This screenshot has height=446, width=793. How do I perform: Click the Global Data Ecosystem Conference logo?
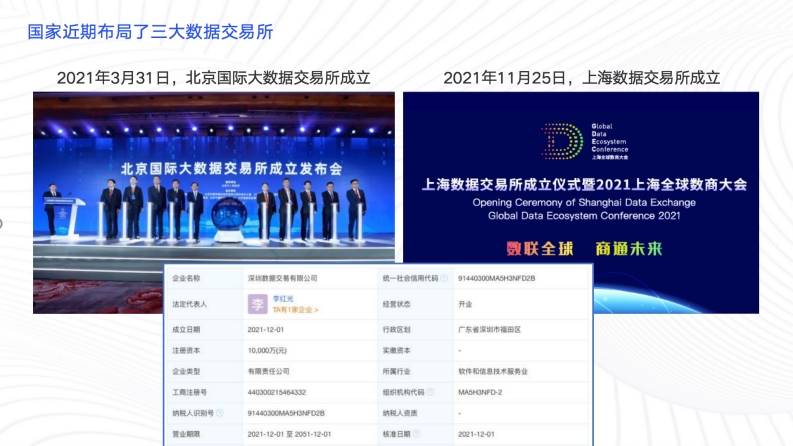[585, 142]
